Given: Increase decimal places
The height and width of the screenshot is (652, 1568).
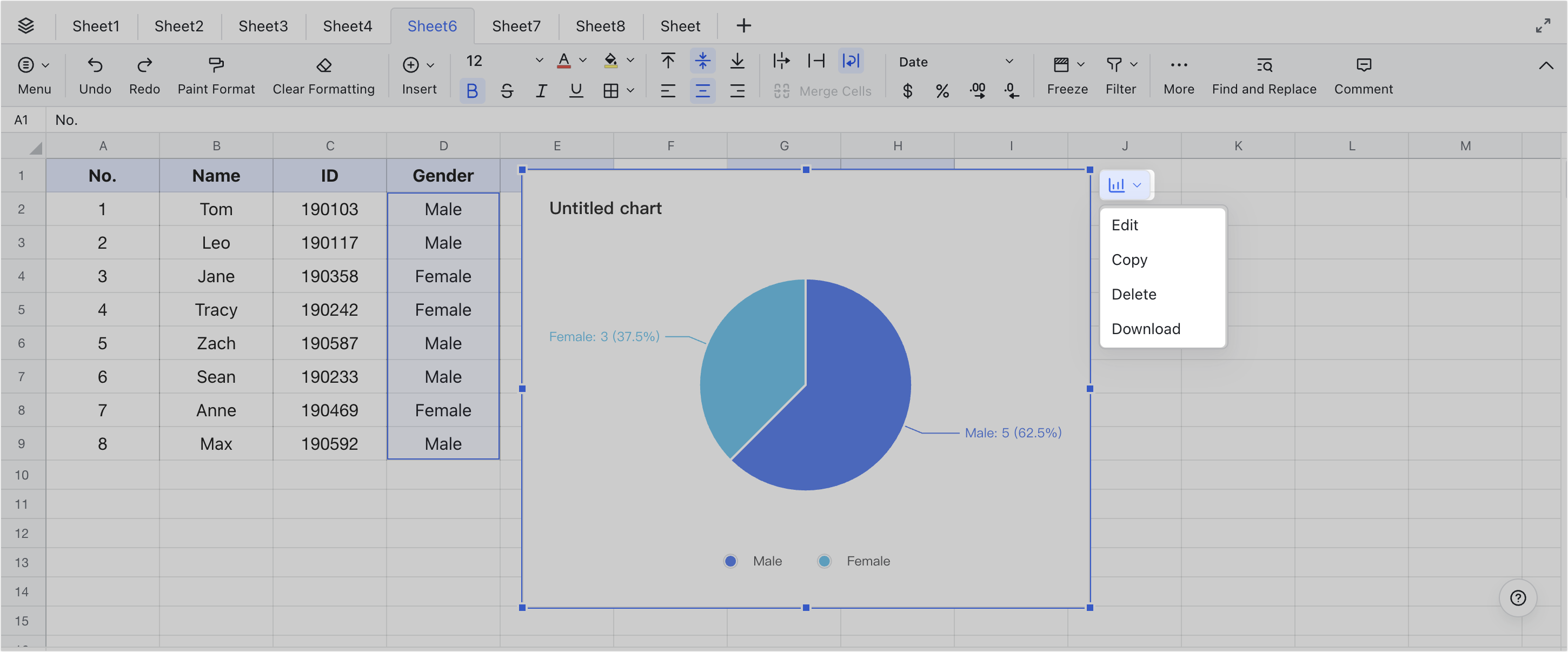Looking at the screenshot, I should pos(978,91).
